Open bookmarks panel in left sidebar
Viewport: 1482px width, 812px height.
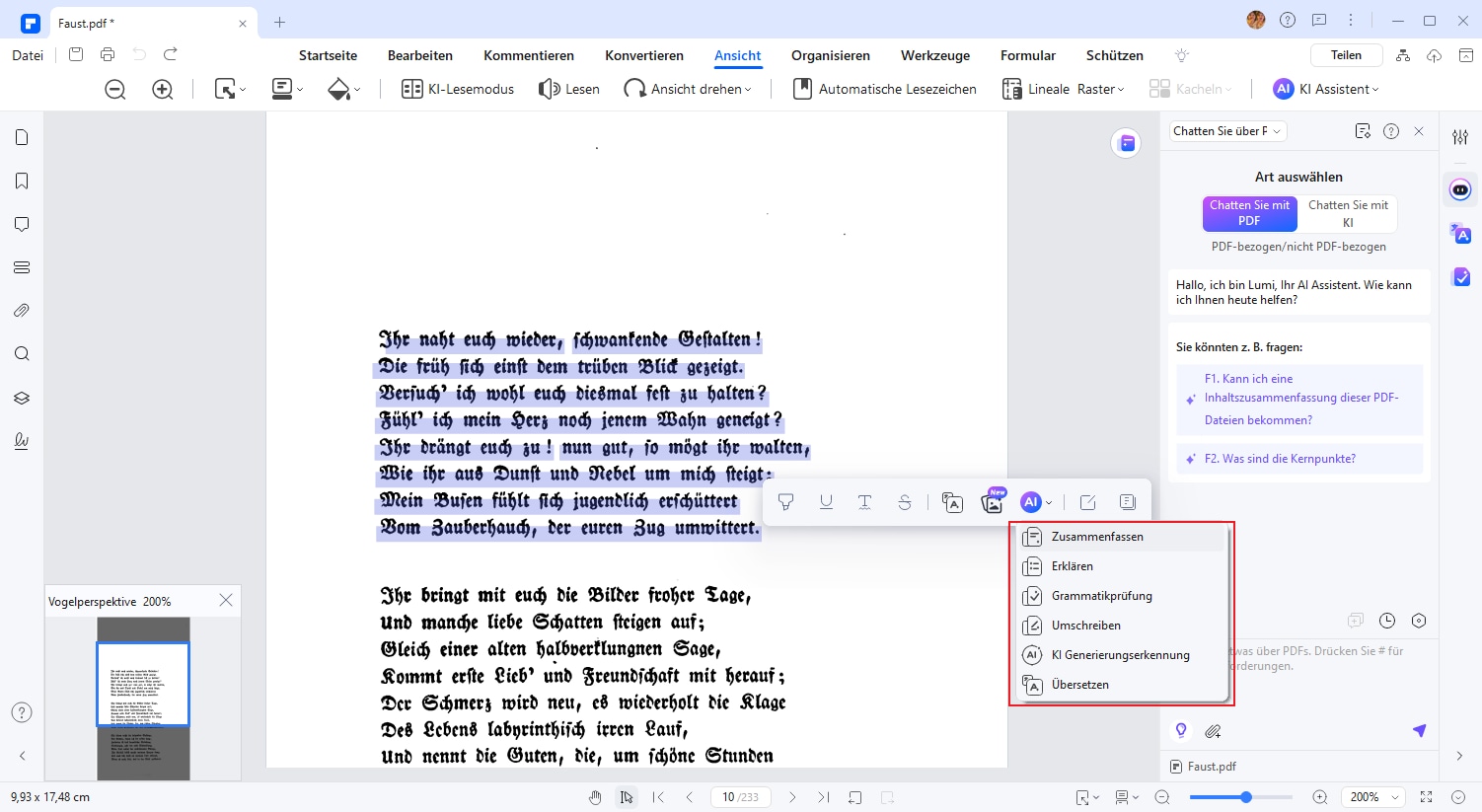coord(22,181)
